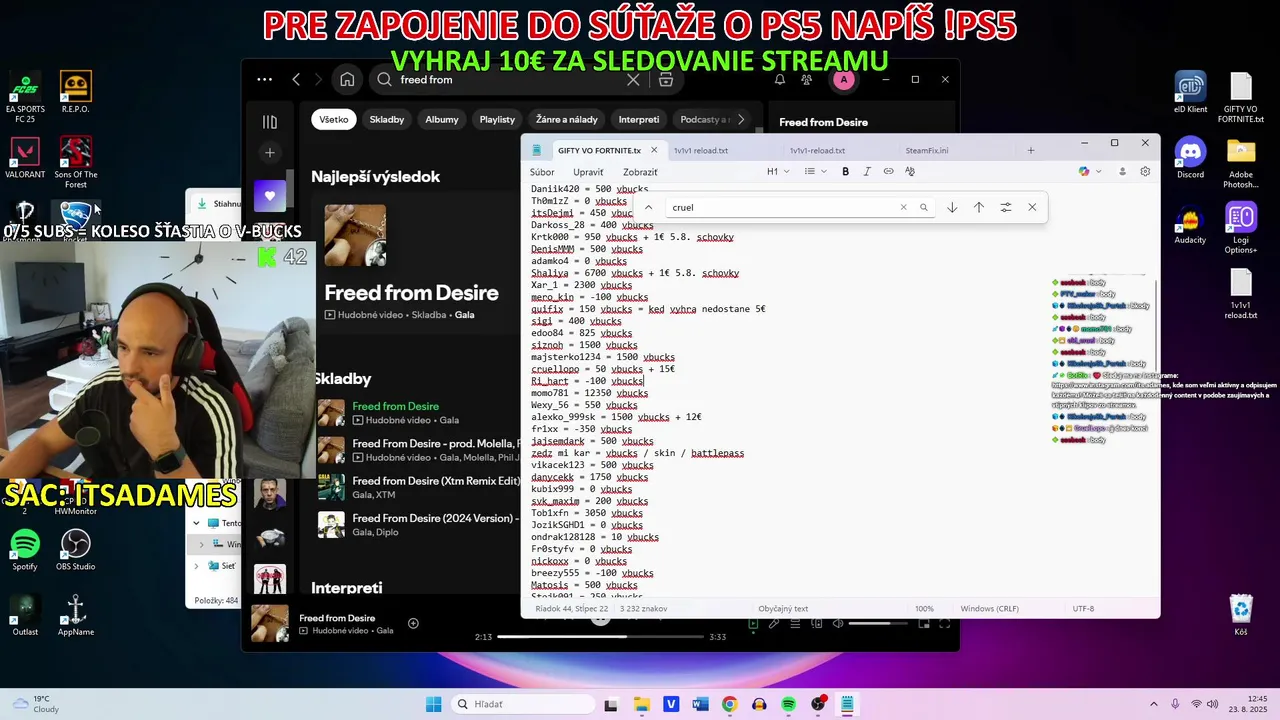Open Spotify miniplayer
This screenshot has height=720, width=1280.
point(925,623)
